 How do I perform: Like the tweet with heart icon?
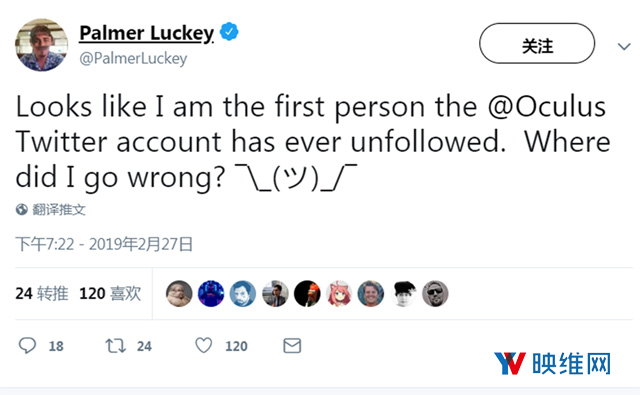pyautogui.click(x=204, y=345)
